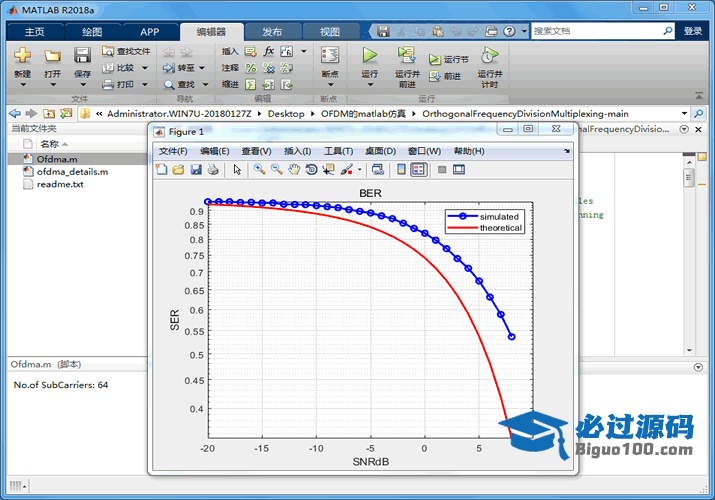Viewport: 715px width, 500px height.
Task: Expand the Ofdma.m details panel arrow
Action: click(698, 367)
